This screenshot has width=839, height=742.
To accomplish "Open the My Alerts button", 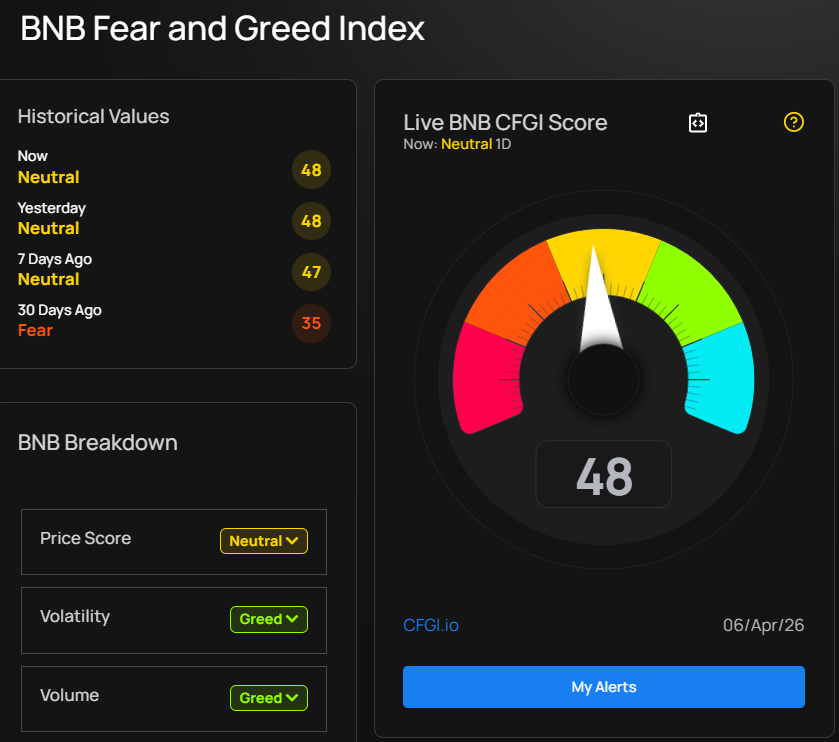I will pos(604,687).
